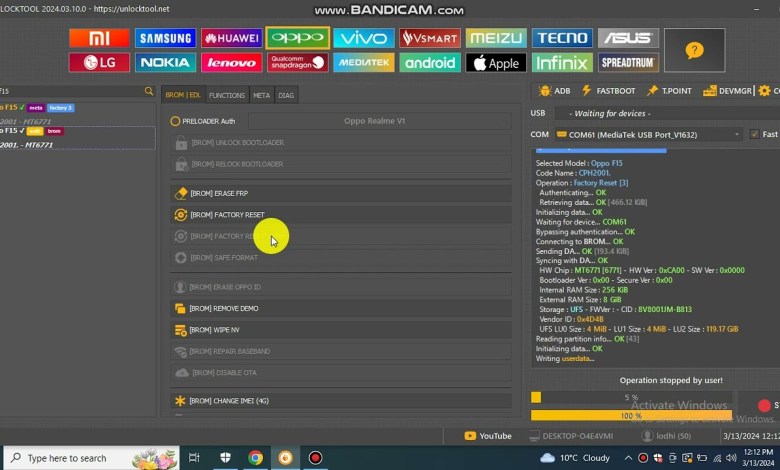Click [BROM] SAFE FORMAT button
The width and height of the screenshot is (780, 470).
(x=341, y=258)
